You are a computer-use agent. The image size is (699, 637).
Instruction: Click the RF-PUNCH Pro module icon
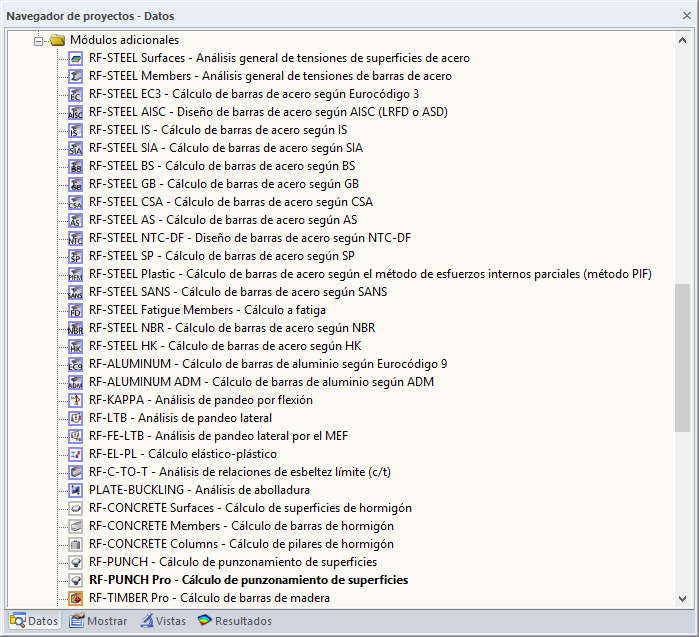pyautogui.click(x=75, y=580)
